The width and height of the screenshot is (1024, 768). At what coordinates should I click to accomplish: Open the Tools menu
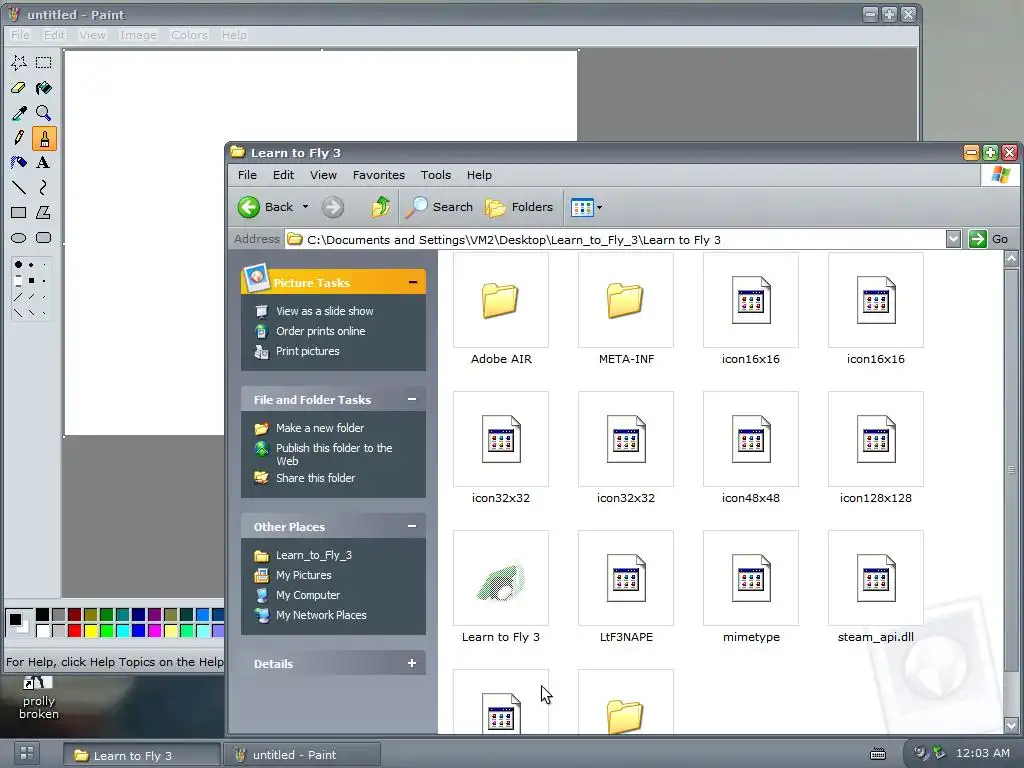(x=436, y=175)
